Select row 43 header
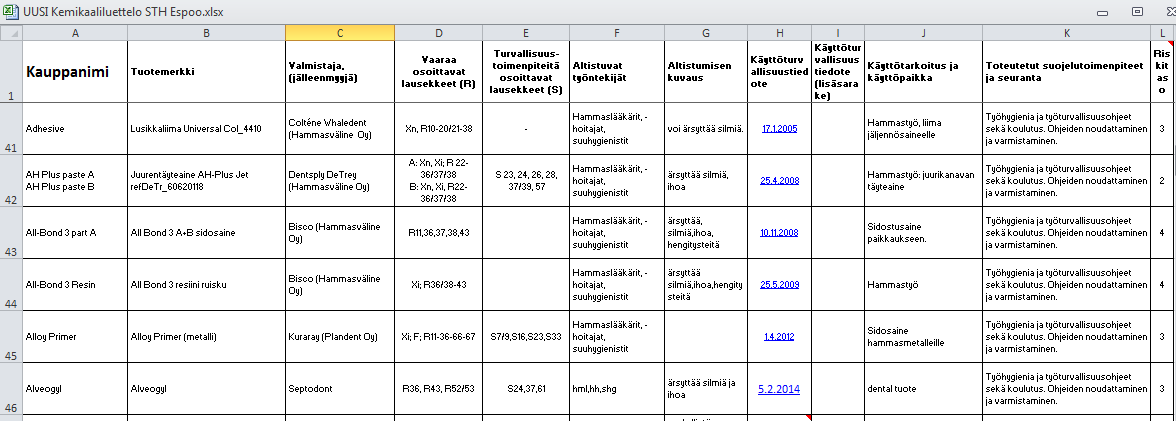The height and width of the screenshot is (421, 1176). pos(11,233)
